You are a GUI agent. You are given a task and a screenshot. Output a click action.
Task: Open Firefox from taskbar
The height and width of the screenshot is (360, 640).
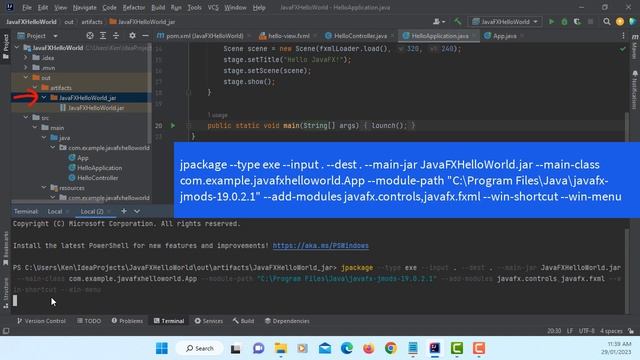(369, 348)
